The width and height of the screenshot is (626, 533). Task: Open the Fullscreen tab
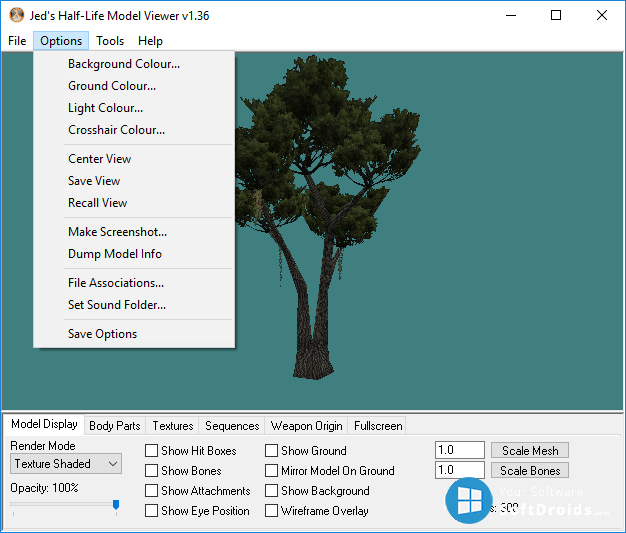click(378, 426)
